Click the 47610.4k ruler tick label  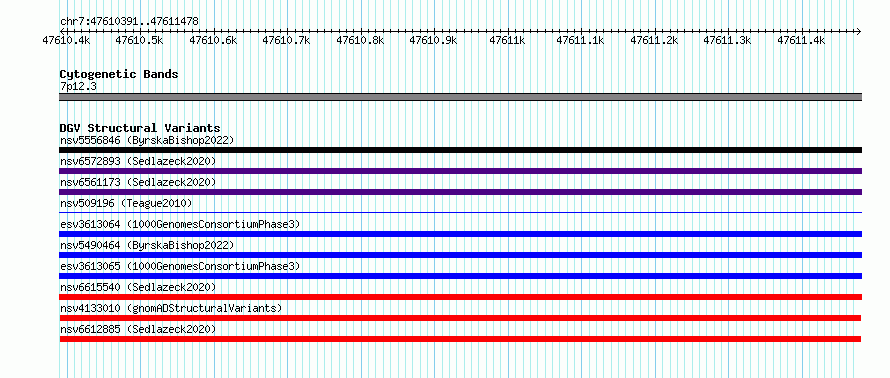(x=66, y=40)
